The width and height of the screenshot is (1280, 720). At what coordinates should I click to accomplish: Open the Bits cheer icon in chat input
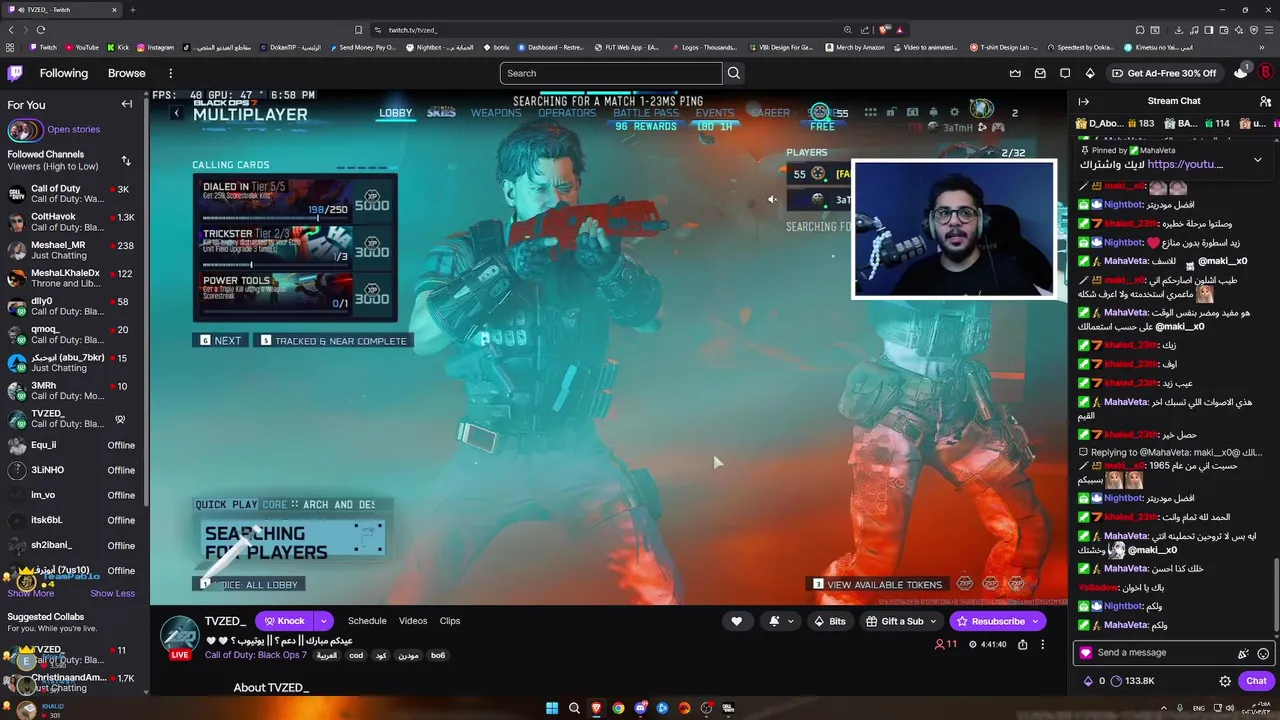(x=1243, y=653)
